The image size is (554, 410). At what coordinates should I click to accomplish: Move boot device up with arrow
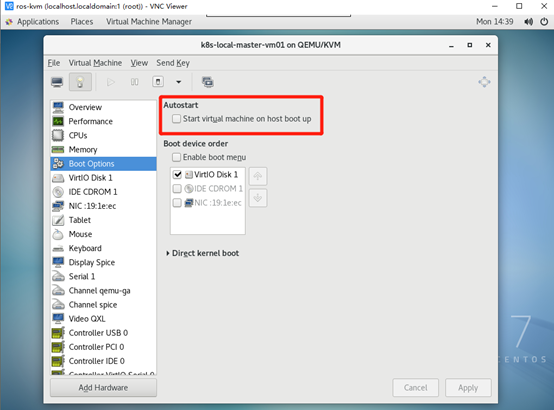tap(258, 176)
